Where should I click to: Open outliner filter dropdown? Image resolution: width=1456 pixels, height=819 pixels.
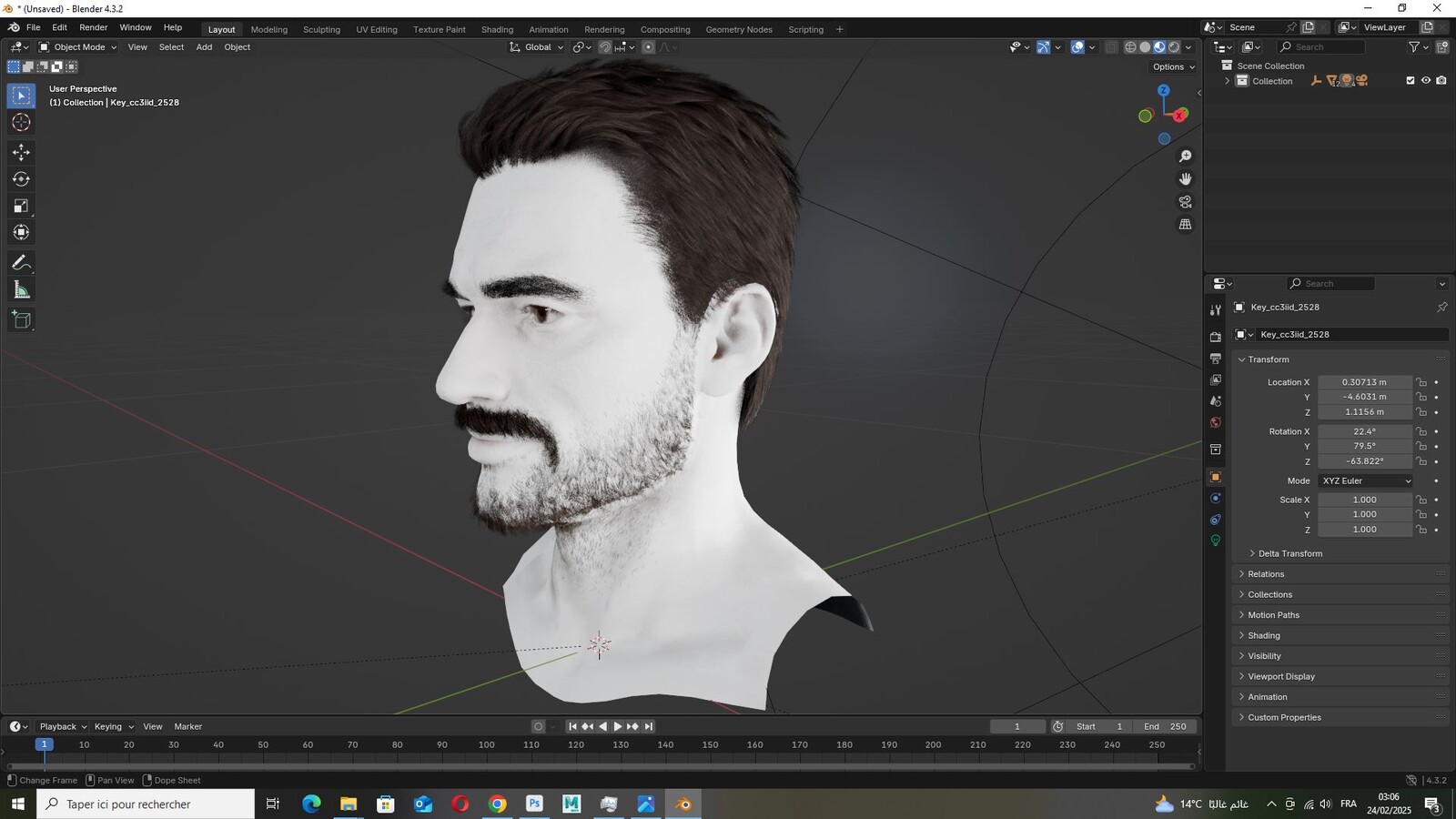coord(1418,47)
